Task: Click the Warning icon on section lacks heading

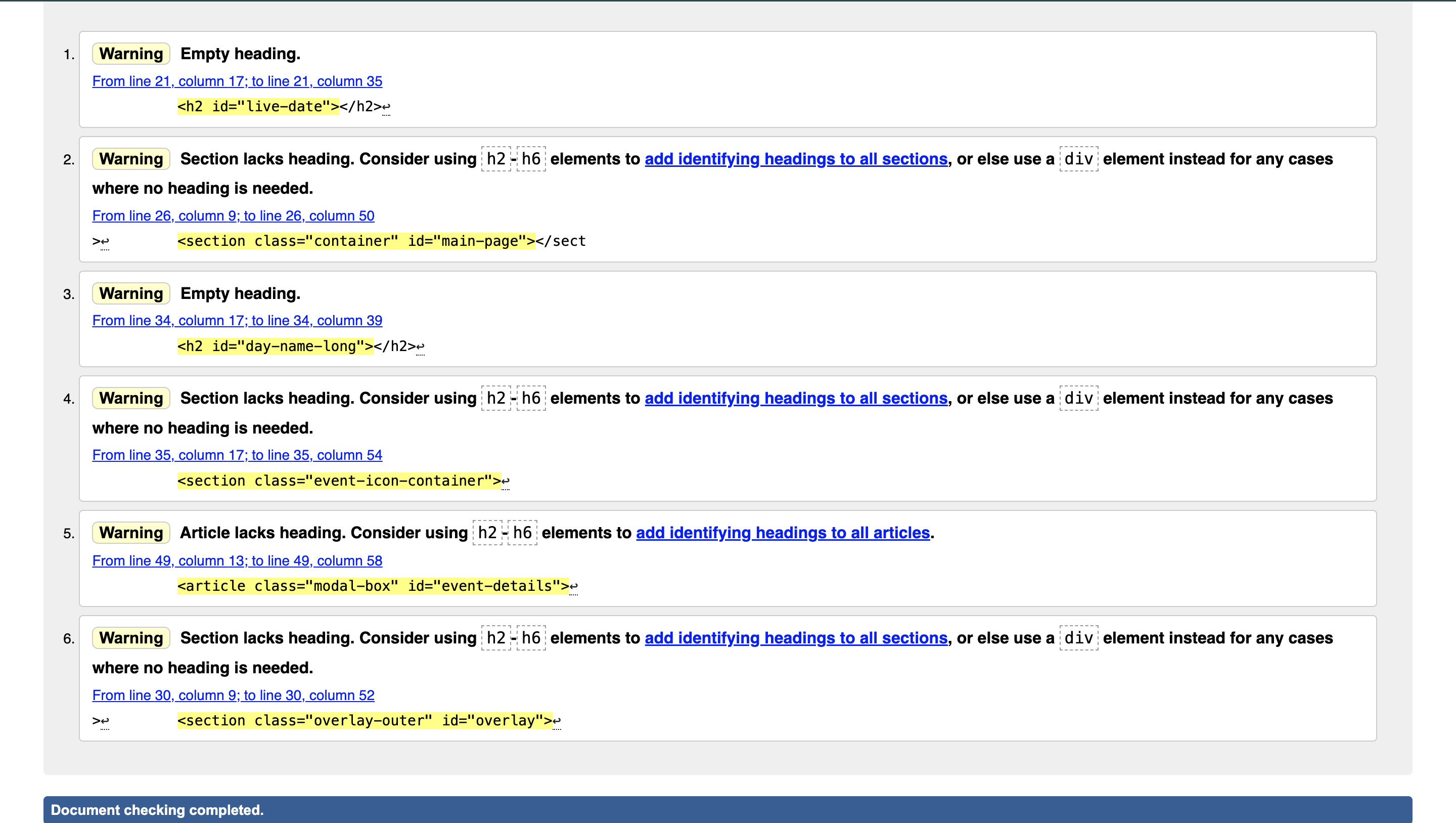Action: coord(131,158)
